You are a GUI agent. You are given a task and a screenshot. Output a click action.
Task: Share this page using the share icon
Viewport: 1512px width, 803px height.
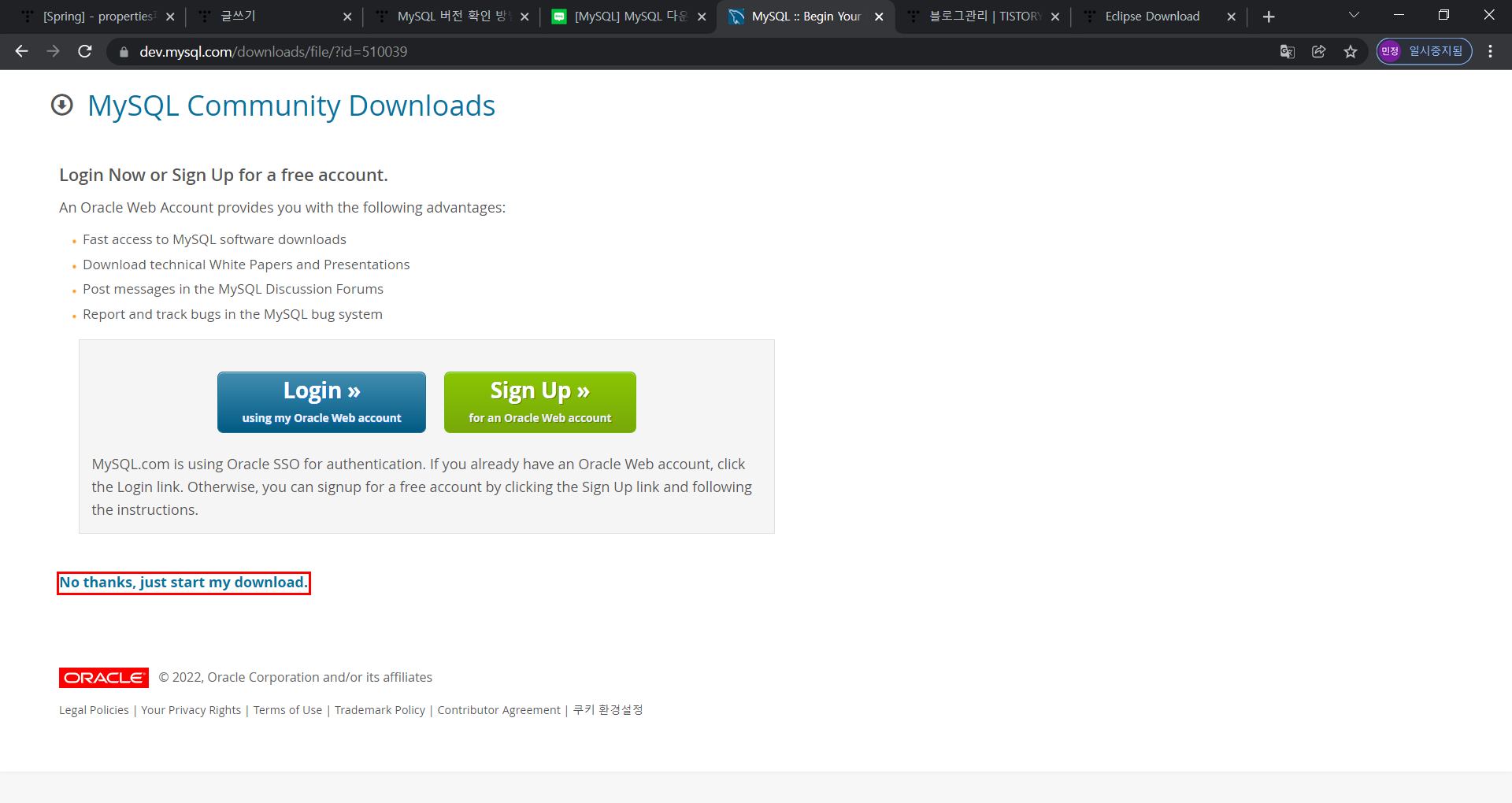click(x=1319, y=51)
